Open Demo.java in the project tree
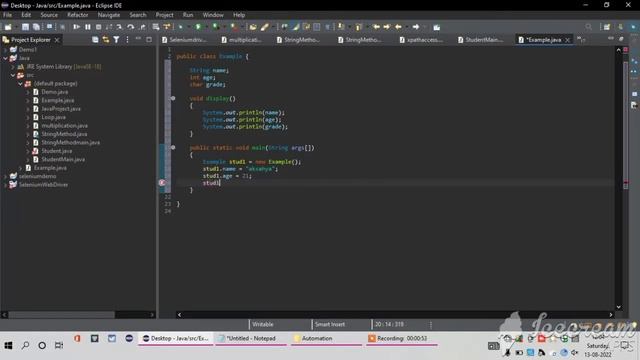 (54, 92)
